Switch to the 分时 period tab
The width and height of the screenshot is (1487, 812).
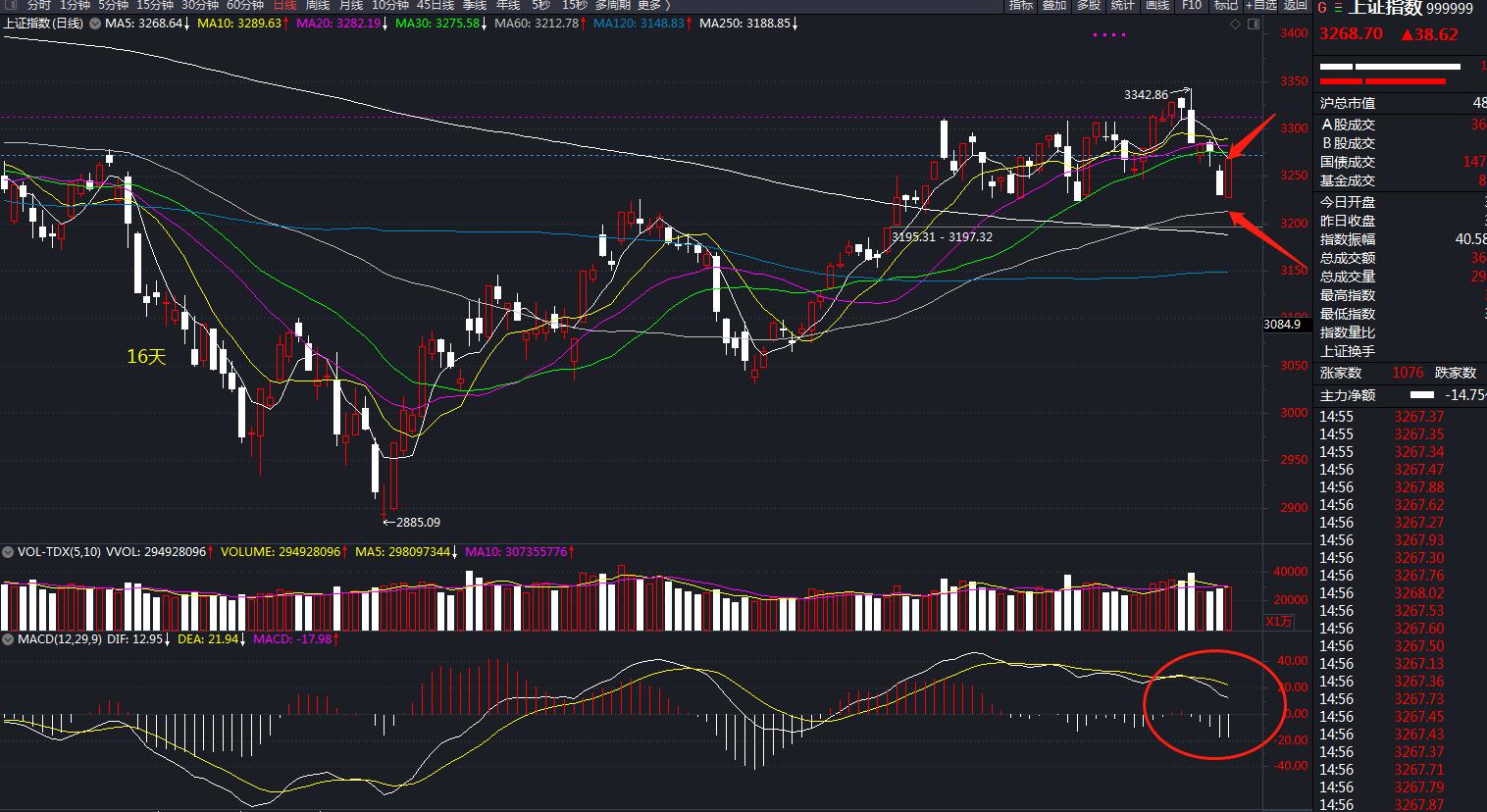tap(39, 6)
